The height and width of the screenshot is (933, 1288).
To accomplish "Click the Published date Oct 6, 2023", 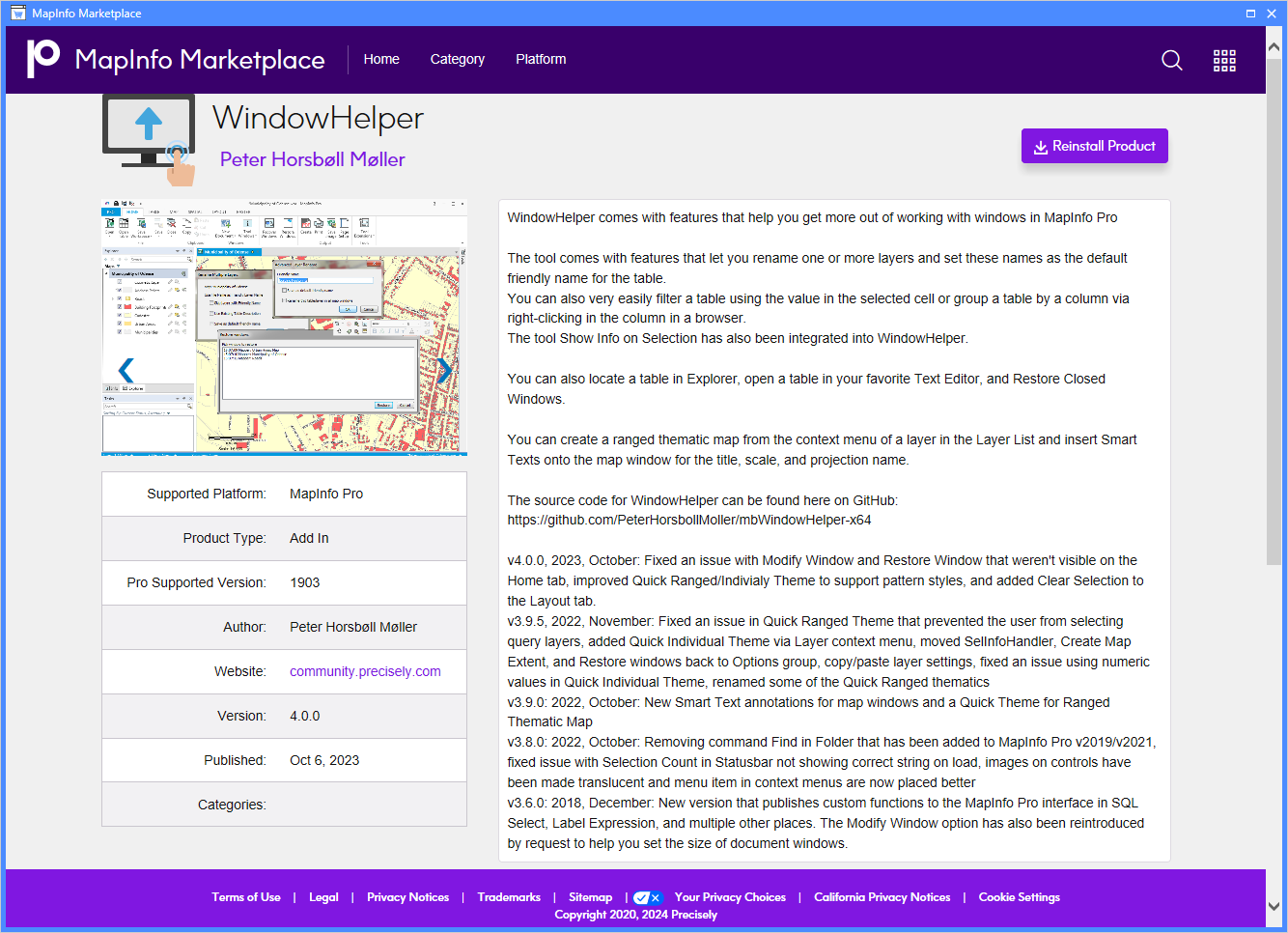I will [324, 760].
